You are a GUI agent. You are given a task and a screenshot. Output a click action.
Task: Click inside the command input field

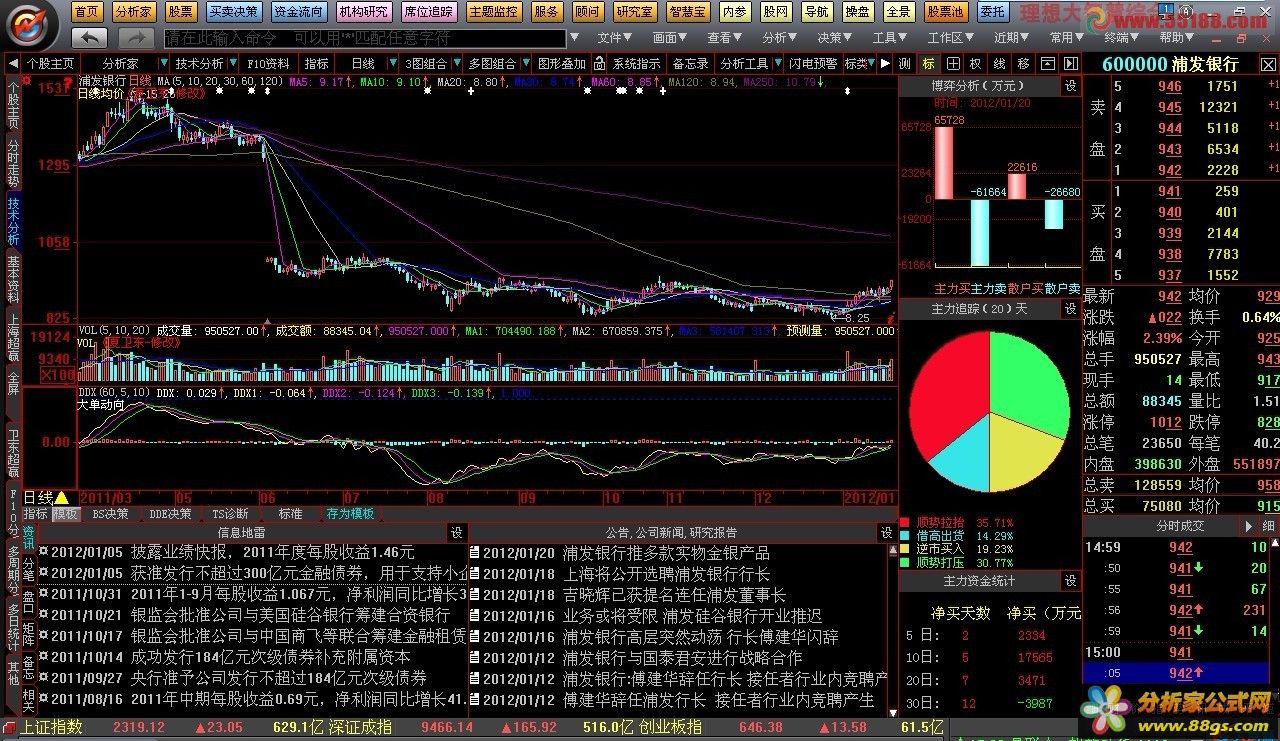[365, 38]
